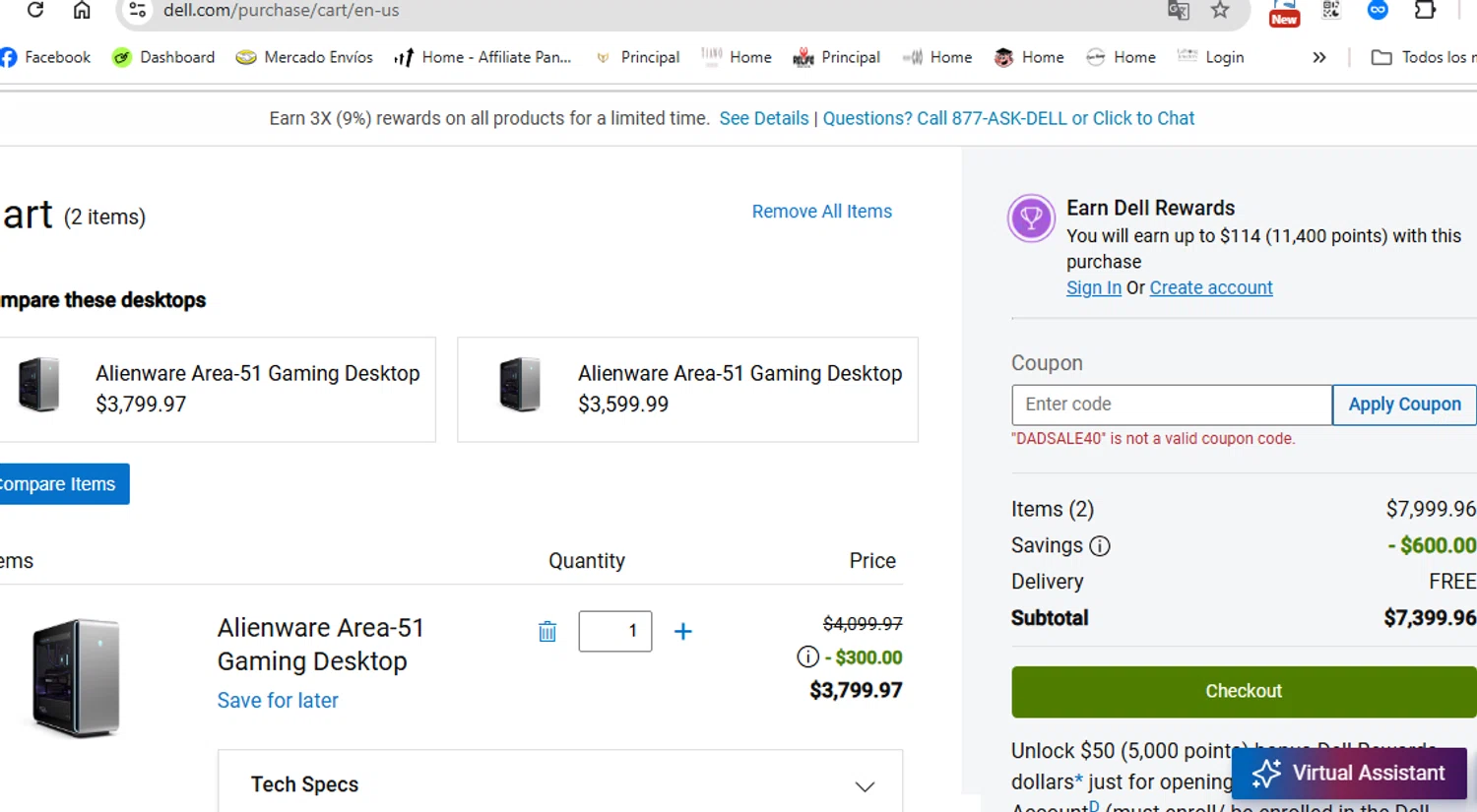Open the Extensions puzzle icon

click(1425, 10)
